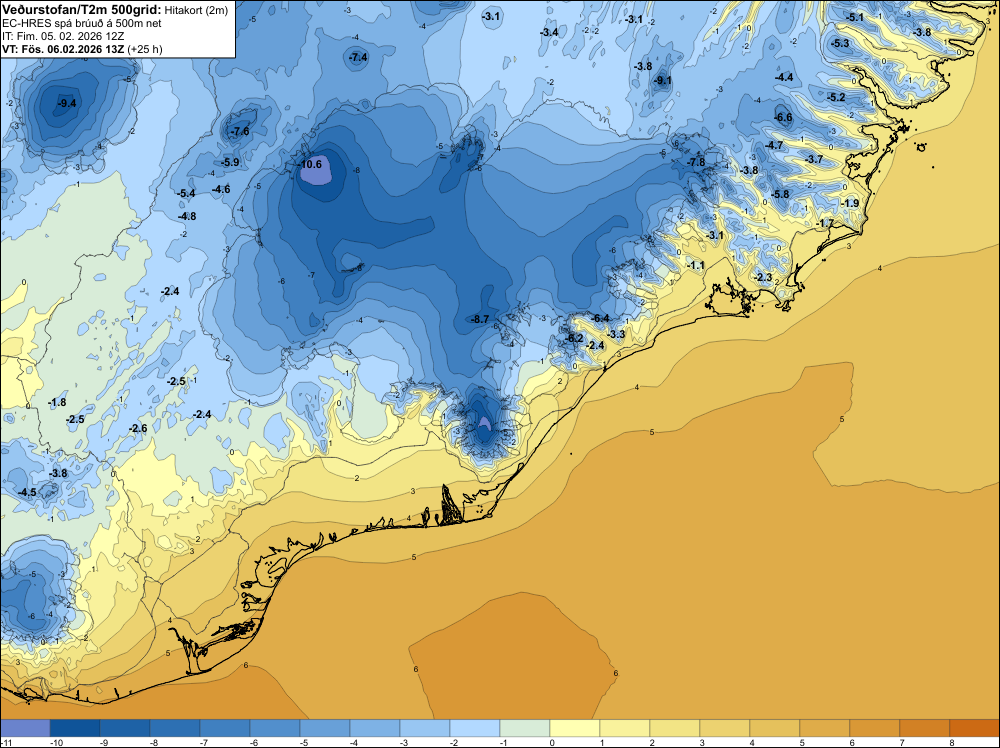Select the legend swatch labeled -4
Image resolution: width=1000 pixels, height=748 pixels.
(375, 728)
